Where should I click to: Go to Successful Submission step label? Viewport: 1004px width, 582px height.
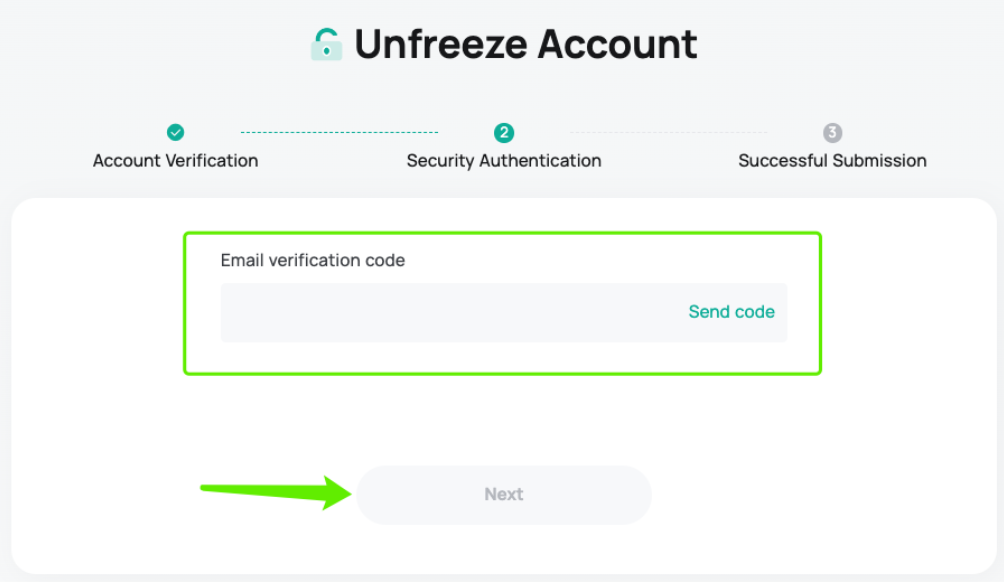click(832, 161)
